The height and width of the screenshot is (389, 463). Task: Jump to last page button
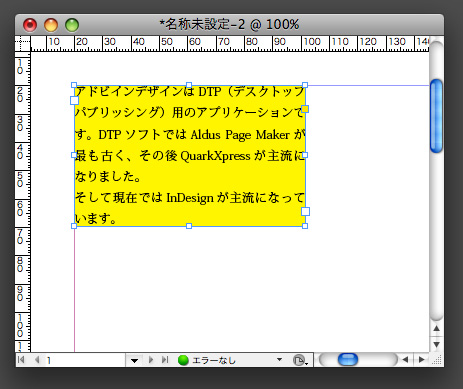pyautogui.click(x=165, y=360)
